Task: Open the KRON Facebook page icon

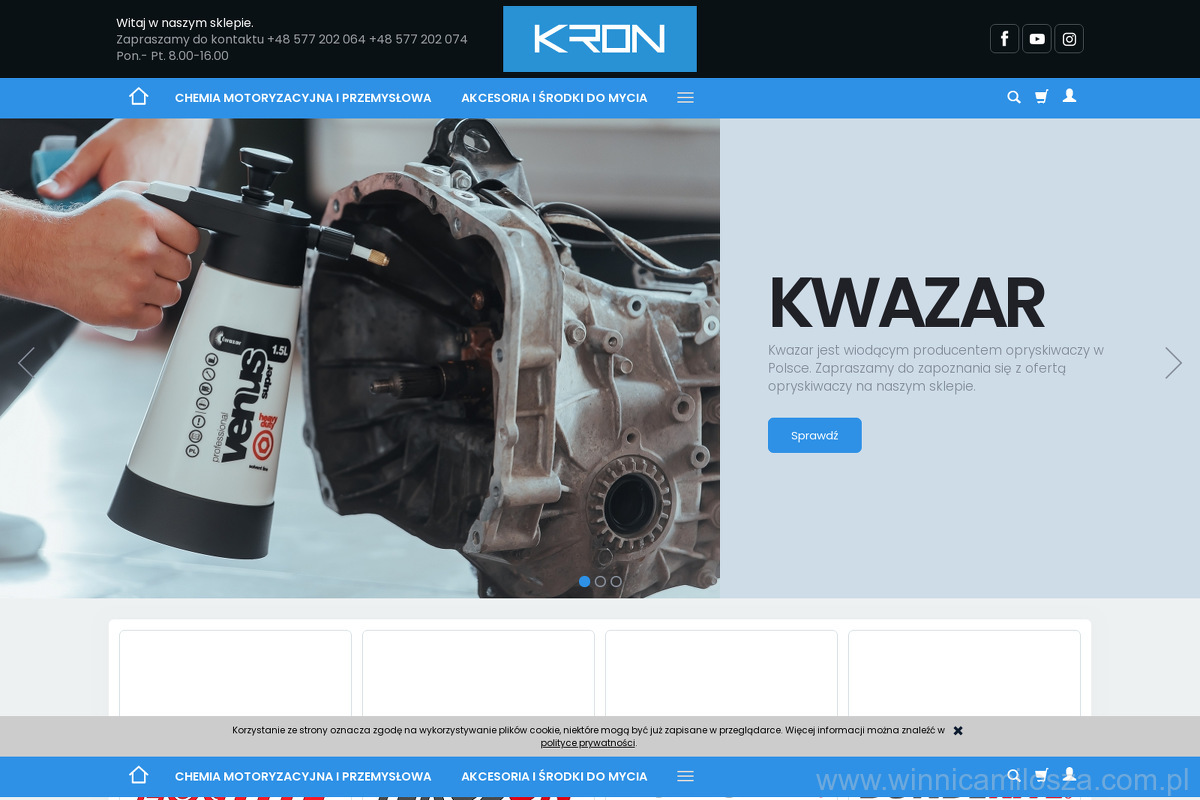Action: pos(1004,39)
